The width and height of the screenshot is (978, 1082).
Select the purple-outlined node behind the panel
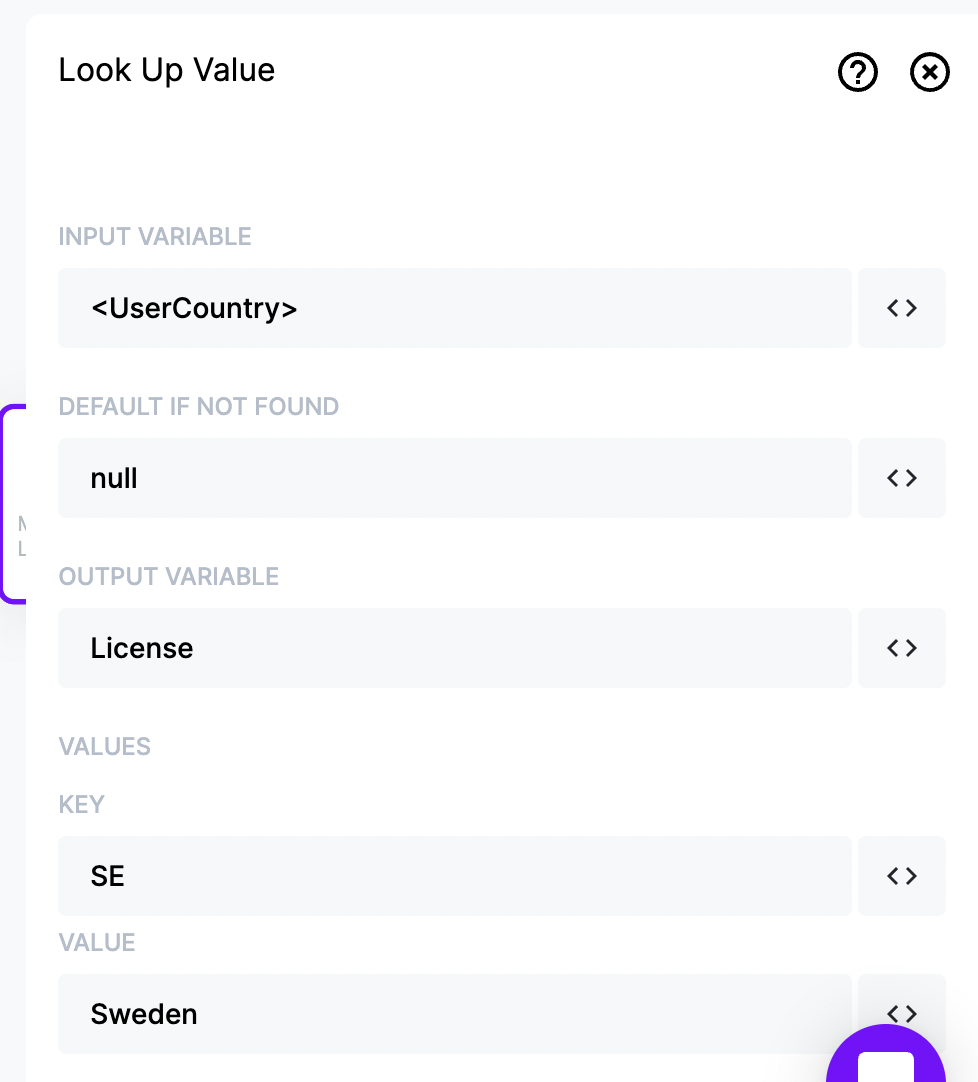click(x=13, y=504)
